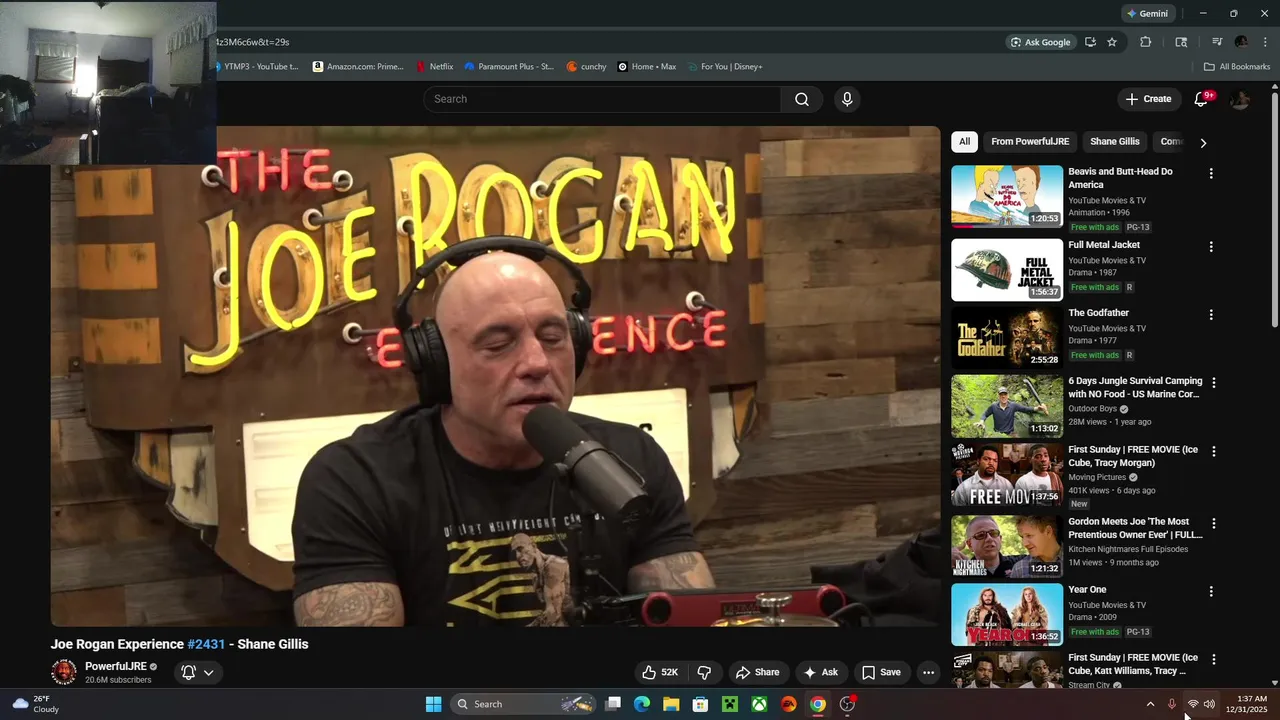Open Chrome three-dot menu

tap(1265, 42)
